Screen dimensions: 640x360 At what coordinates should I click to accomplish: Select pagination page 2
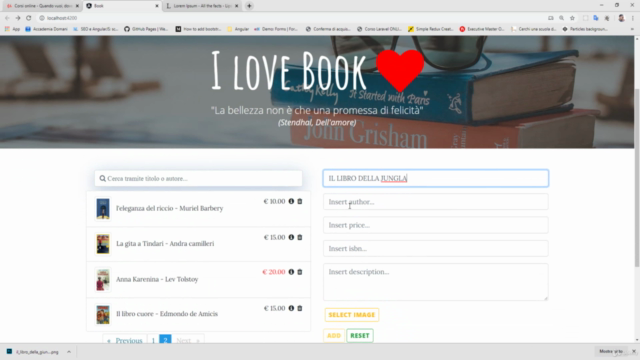point(165,340)
